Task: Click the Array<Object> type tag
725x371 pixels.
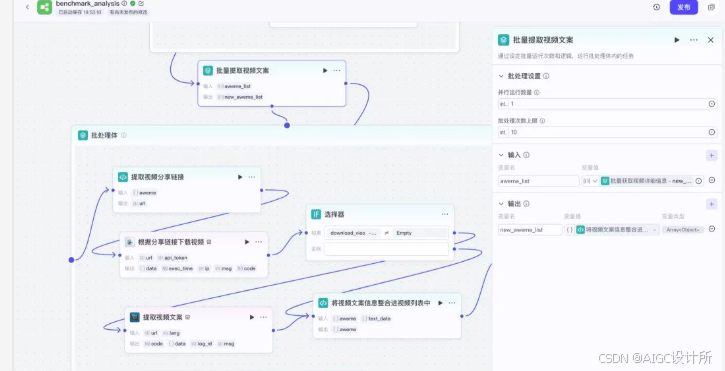Action: pos(683,229)
